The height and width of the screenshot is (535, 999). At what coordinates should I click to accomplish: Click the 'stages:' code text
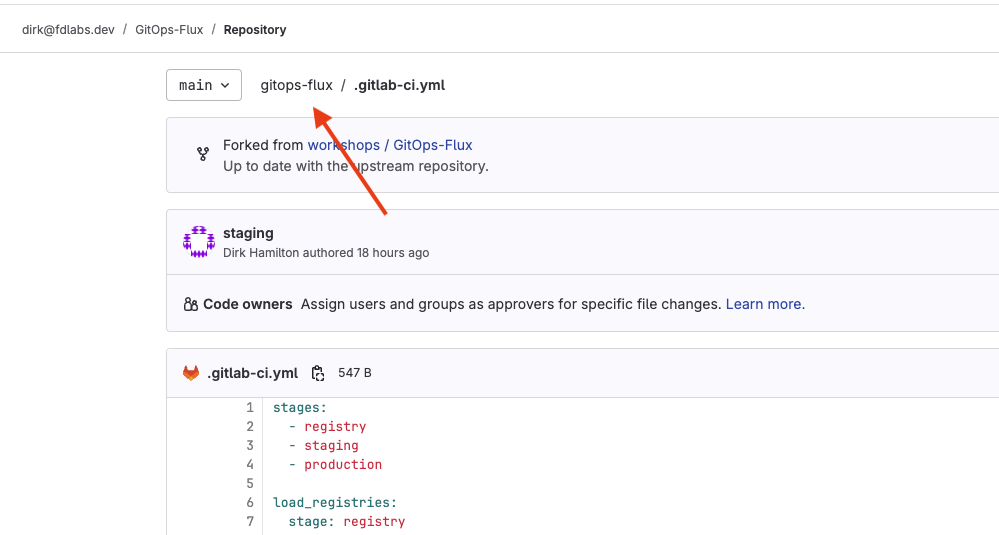tap(299, 408)
